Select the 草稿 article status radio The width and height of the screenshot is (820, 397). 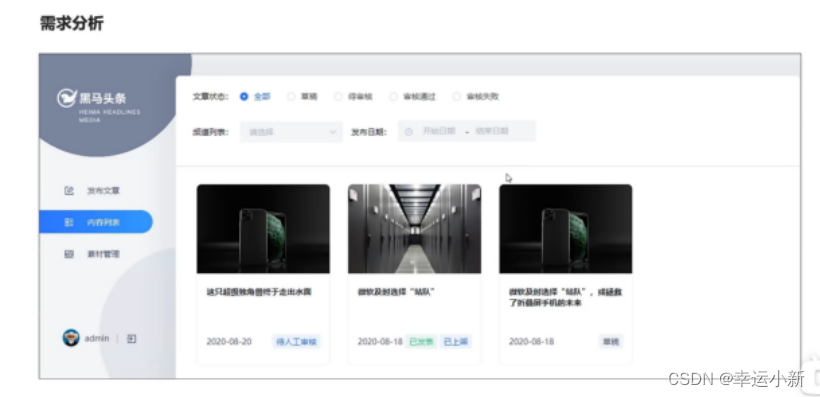[291, 96]
